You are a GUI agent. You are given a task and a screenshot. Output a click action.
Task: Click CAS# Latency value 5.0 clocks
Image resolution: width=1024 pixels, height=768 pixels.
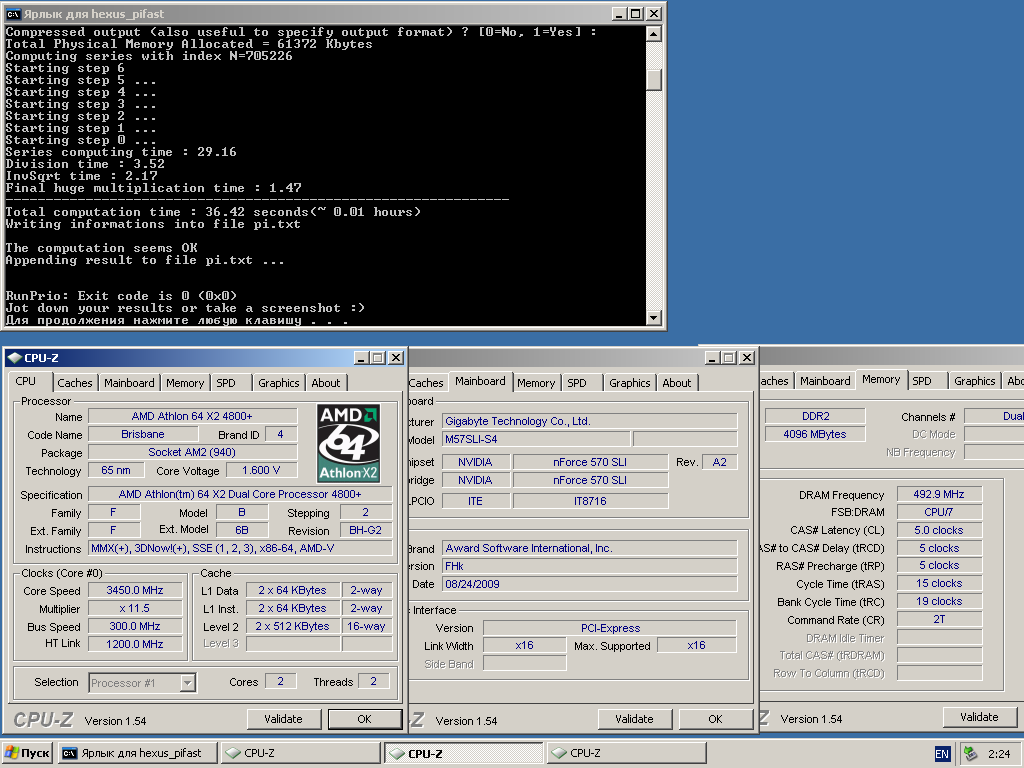coord(938,530)
